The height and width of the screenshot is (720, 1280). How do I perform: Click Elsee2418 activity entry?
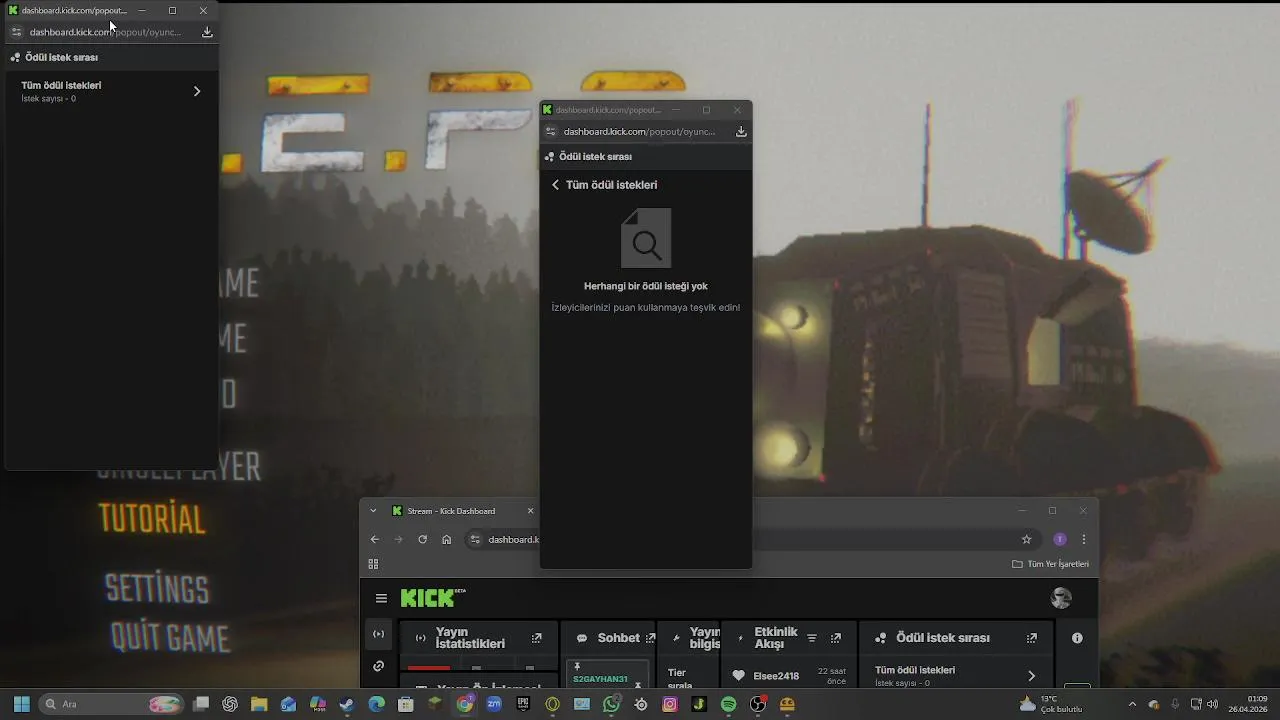click(788, 676)
